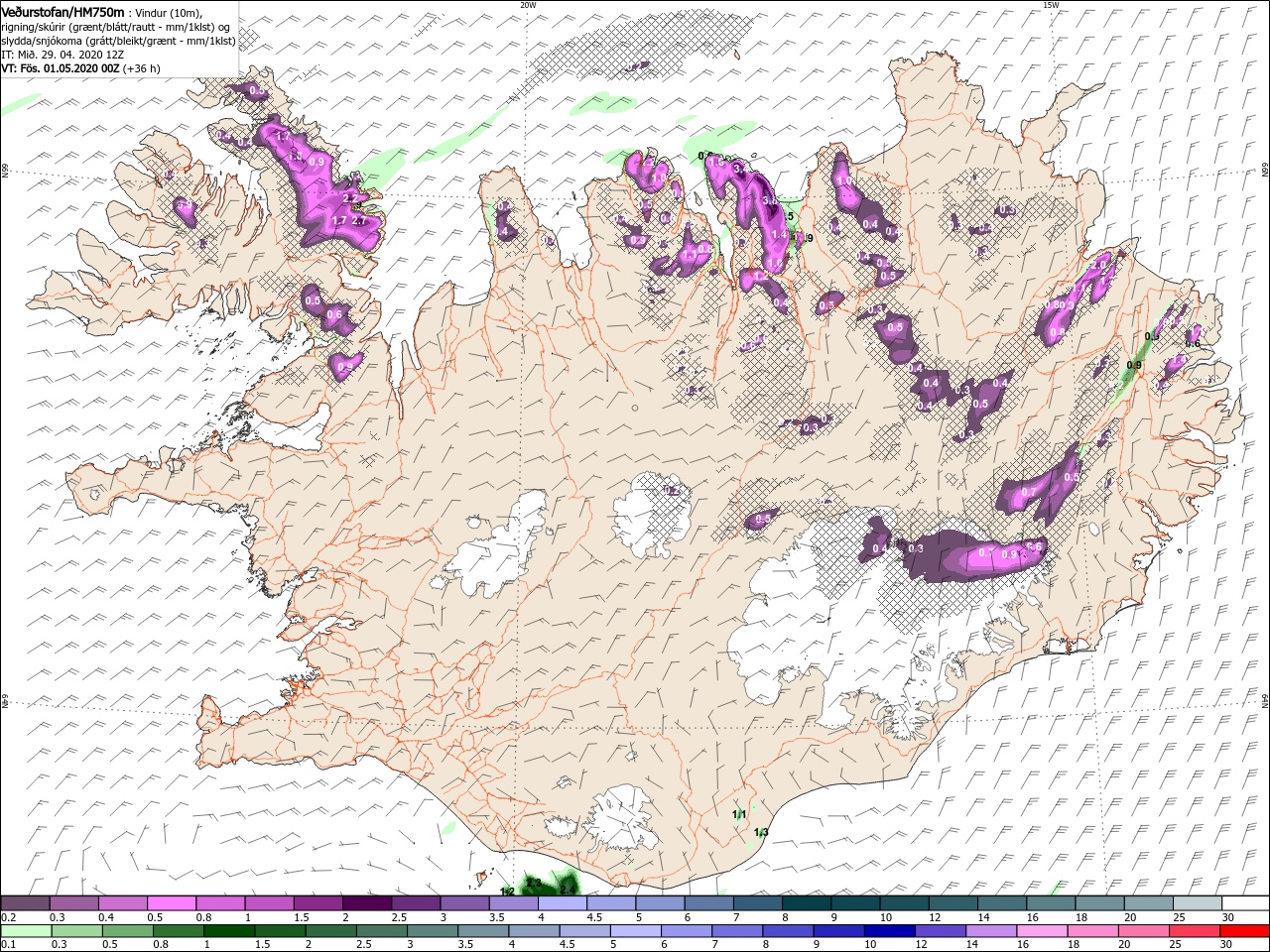Screen dimensions: 1270x952
Task: Click the 1.3 rain value near the south coast
Action: click(761, 832)
